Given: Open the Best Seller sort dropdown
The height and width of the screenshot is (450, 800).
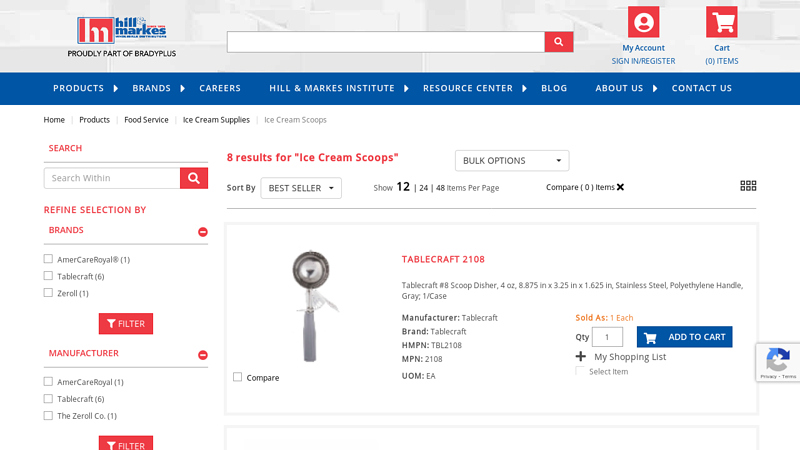Looking at the screenshot, I should 301,188.
